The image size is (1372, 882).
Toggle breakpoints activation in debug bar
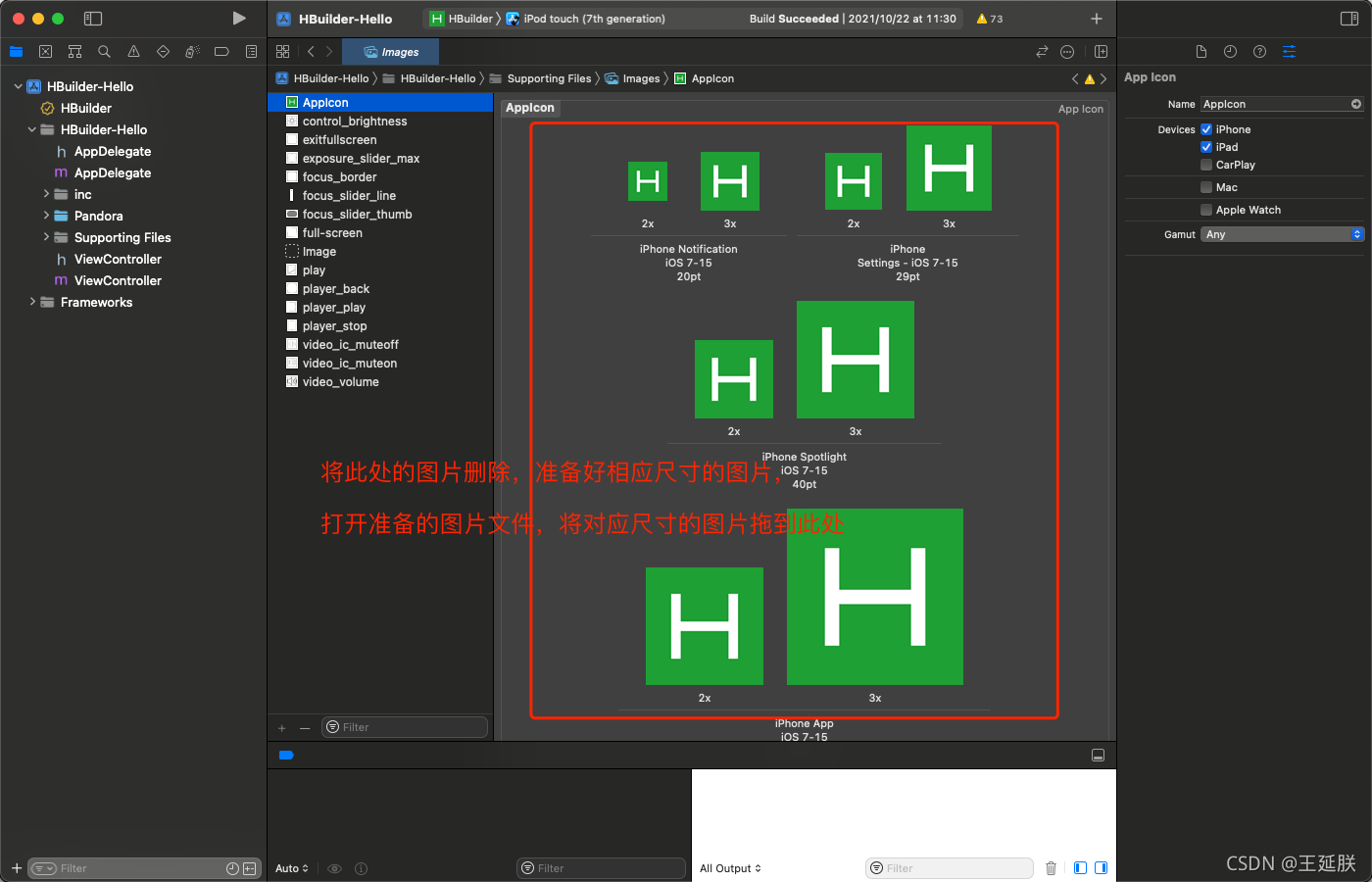pyautogui.click(x=286, y=756)
